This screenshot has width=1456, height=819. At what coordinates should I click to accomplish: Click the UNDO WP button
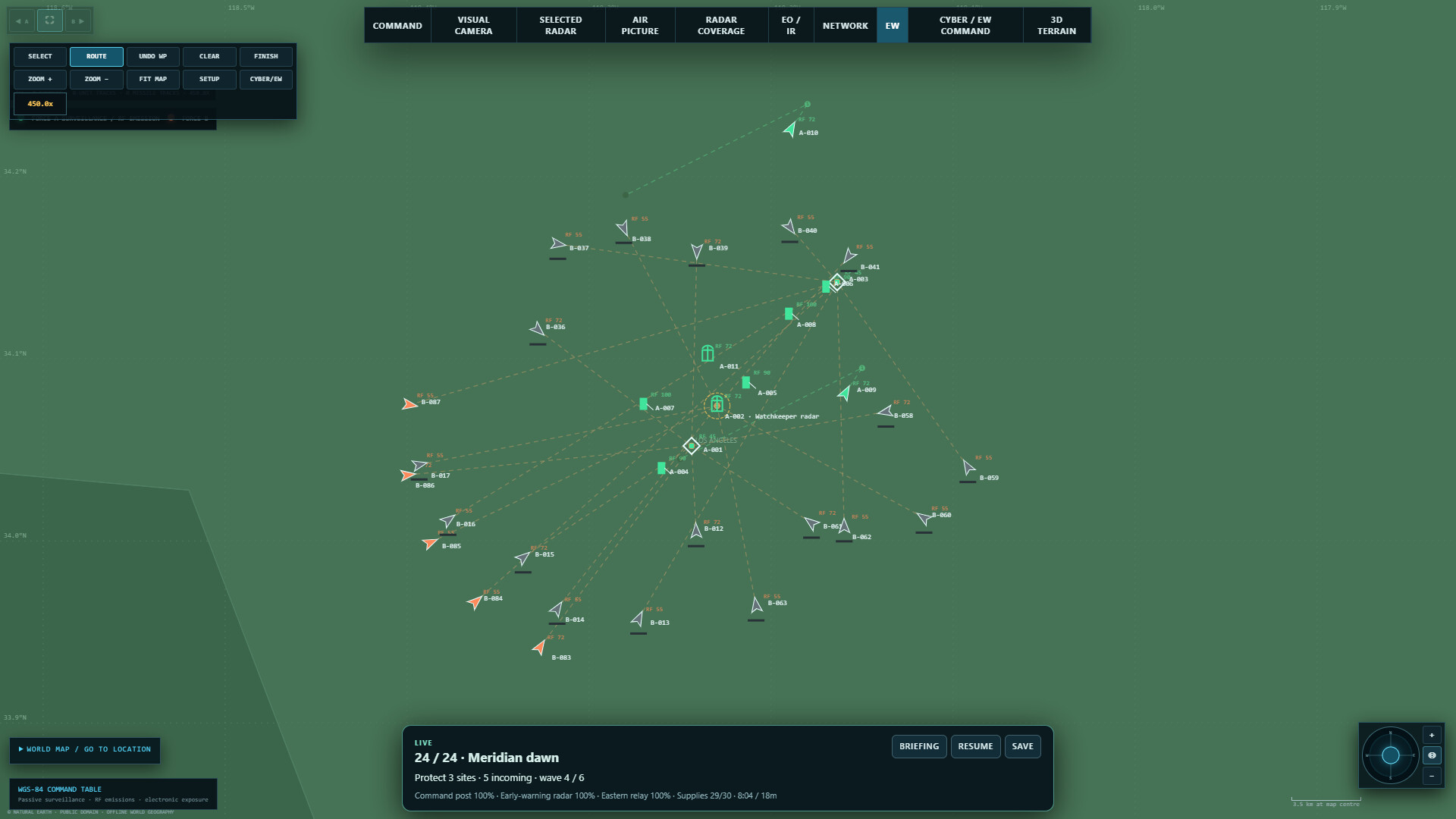pos(152,57)
